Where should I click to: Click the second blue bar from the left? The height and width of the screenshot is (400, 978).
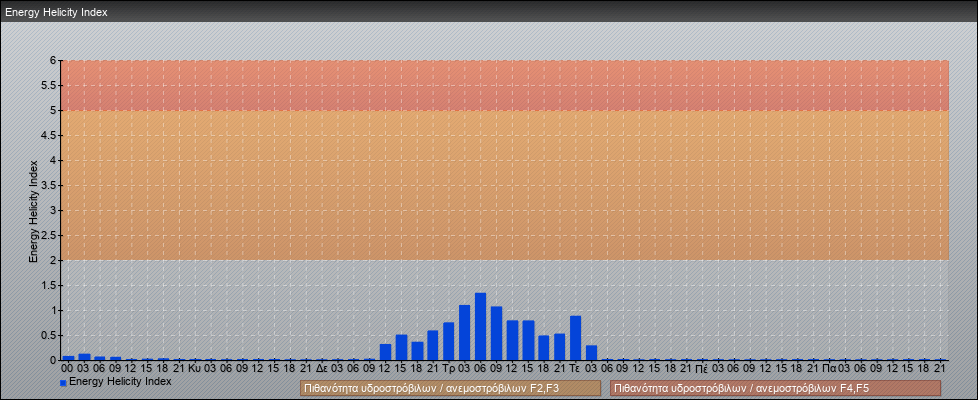[x=84, y=356]
